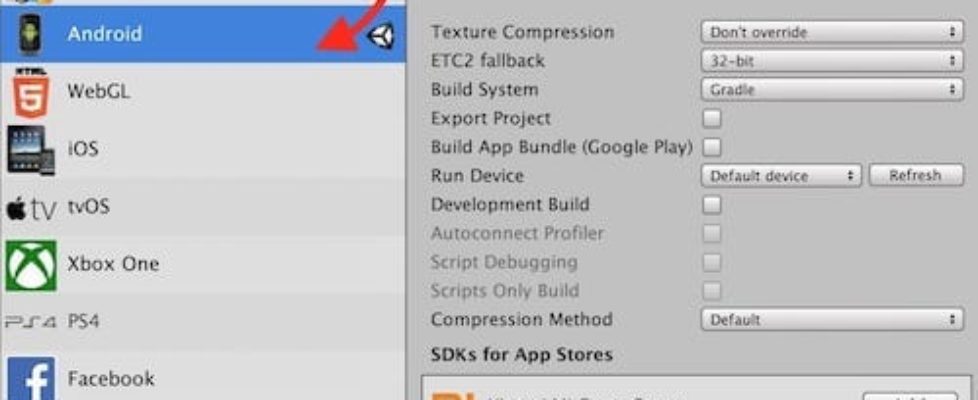Click the iOS devices icon

pyautogui.click(x=30, y=150)
